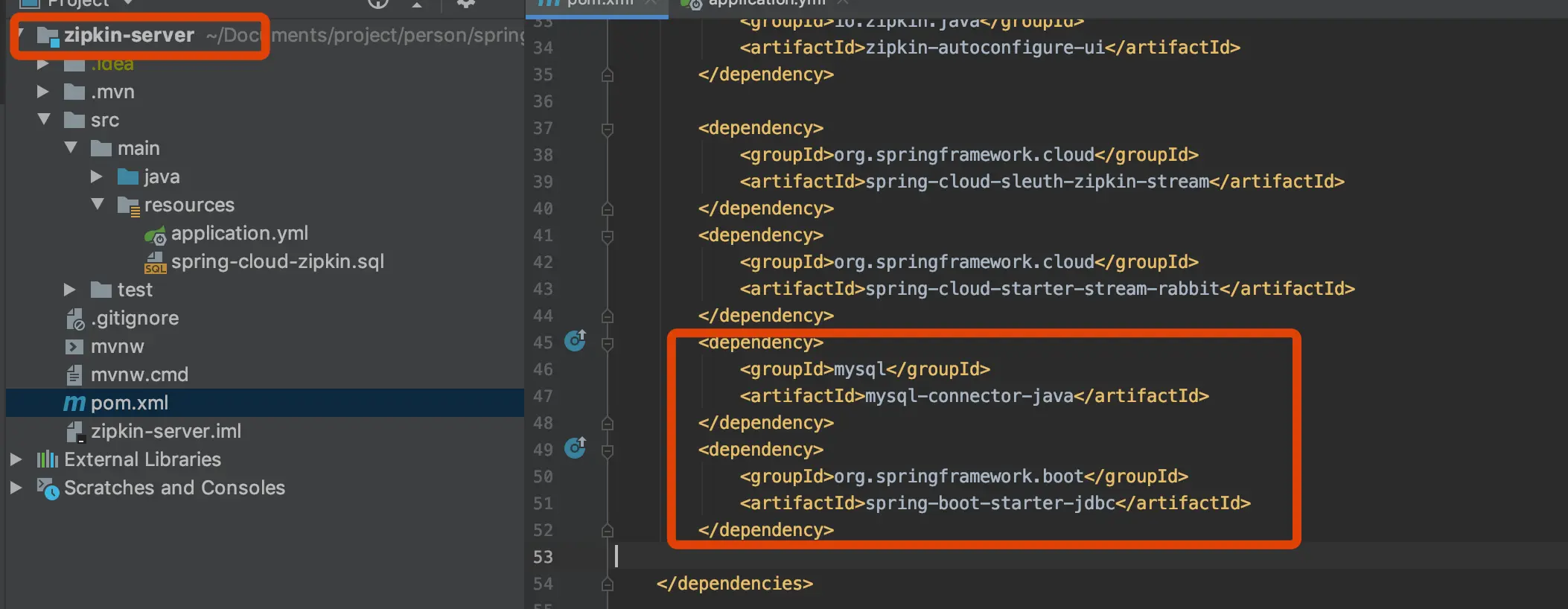Click the Scratches and Consoles icon
This screenshot has height=609, width=1568.
48,488
